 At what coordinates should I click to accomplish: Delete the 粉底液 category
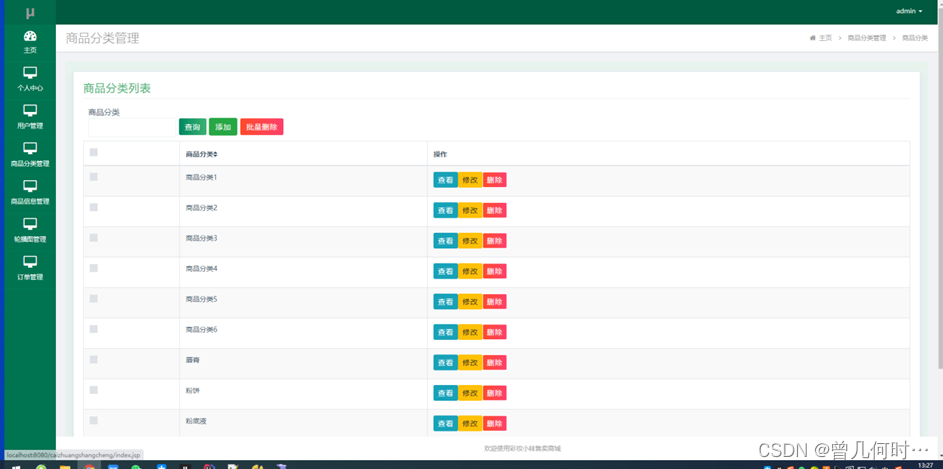(494, 423)
